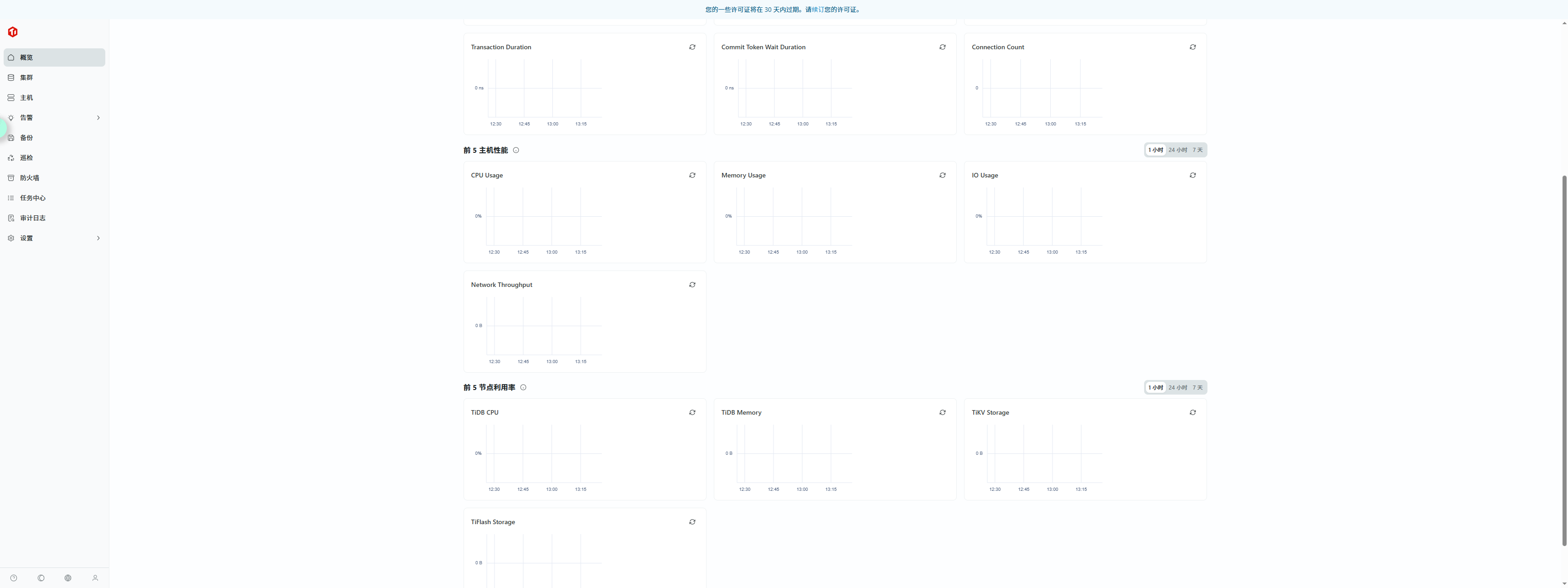Refresh the Transaction Duration chart
1568x588 pixels.
point(692,47)
